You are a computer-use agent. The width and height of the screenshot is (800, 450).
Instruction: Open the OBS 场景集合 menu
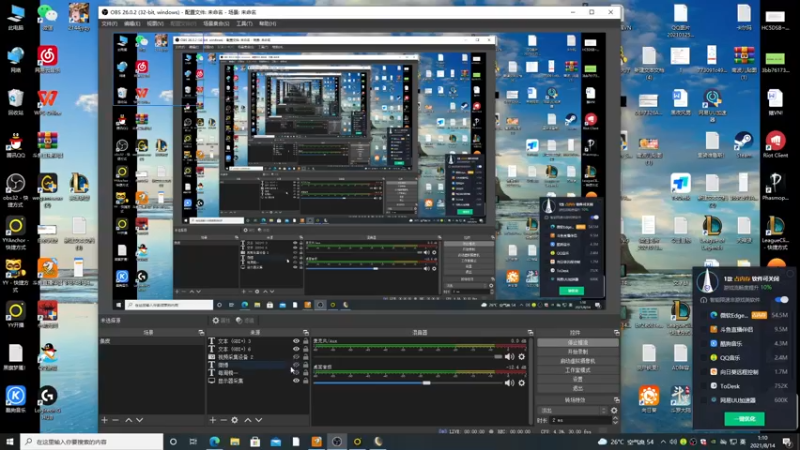click(216, 23)
